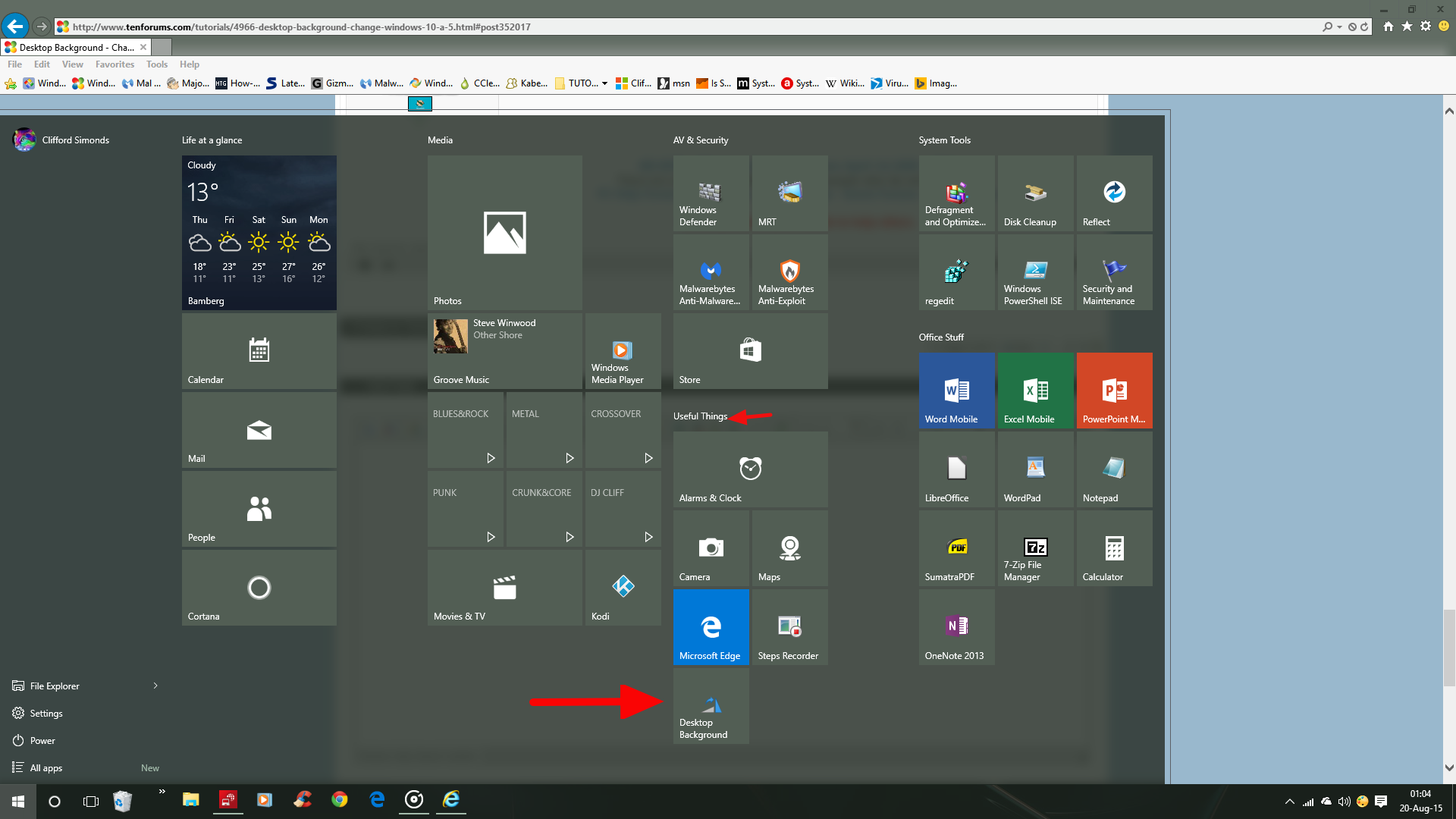Viewport: 1456px width, 819px height.
Task: Open Microsoft Edge browser tile
Action: coord(711,627)
